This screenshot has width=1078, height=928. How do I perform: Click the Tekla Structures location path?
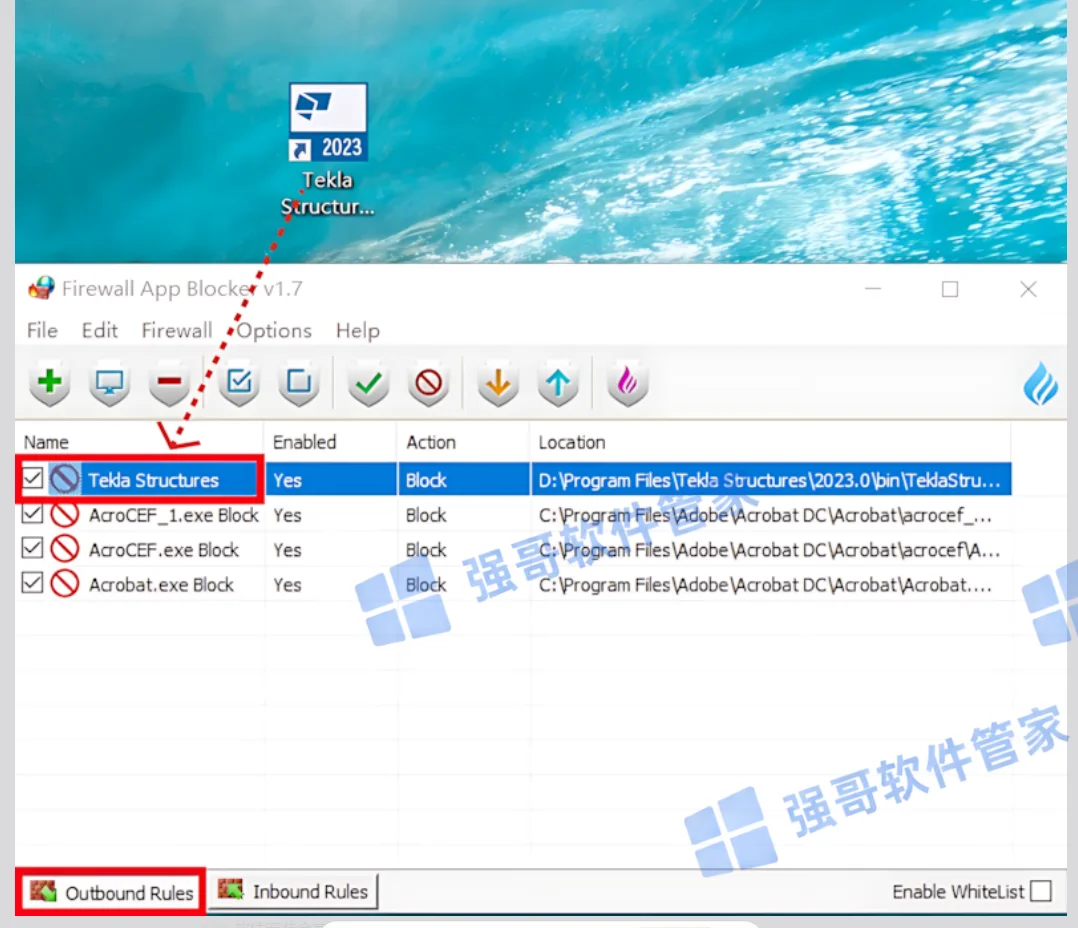769,480
